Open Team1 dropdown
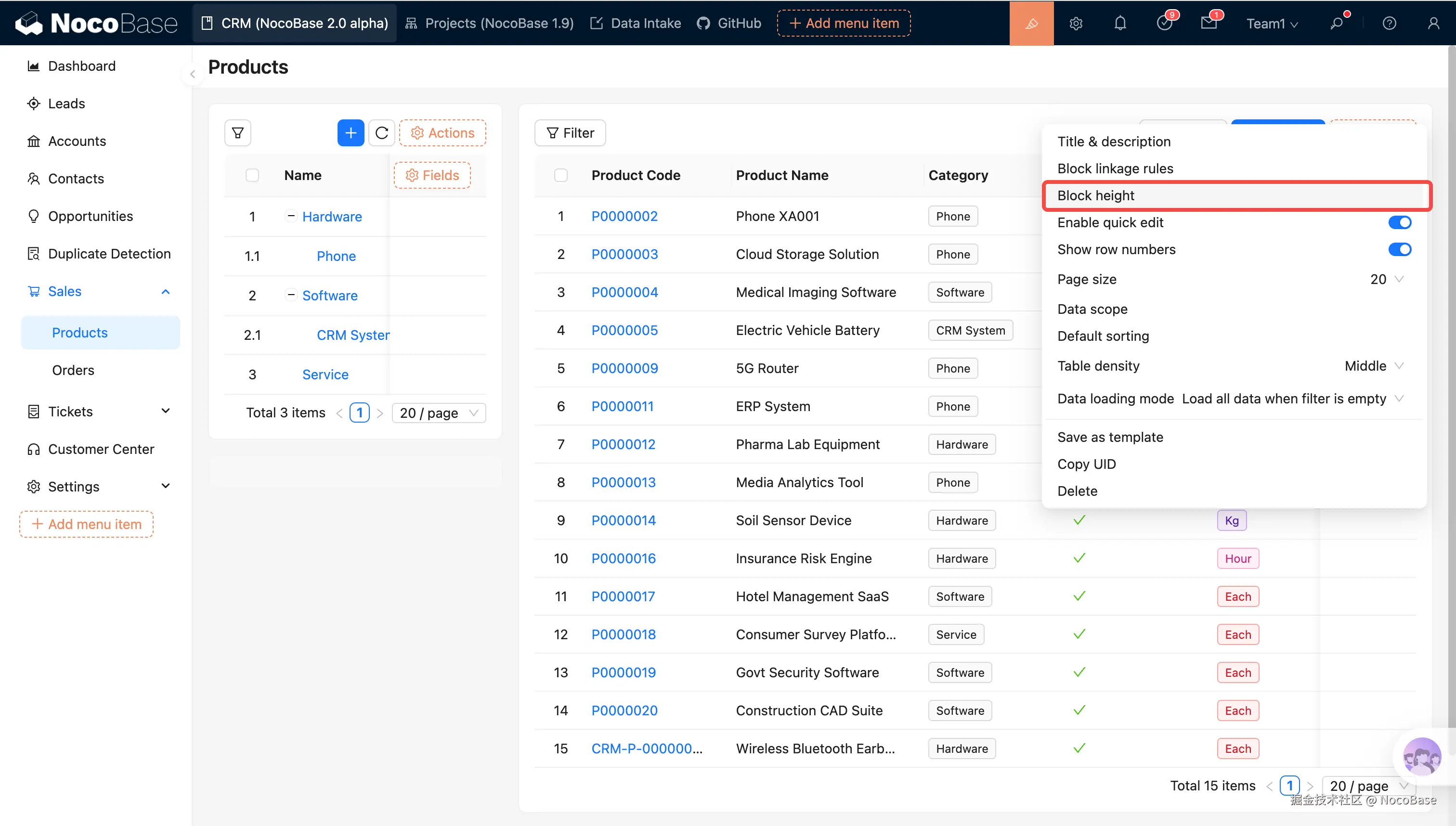This screenshot has width=1456, height=826. pyautogui.click(x=1272, y=23)
